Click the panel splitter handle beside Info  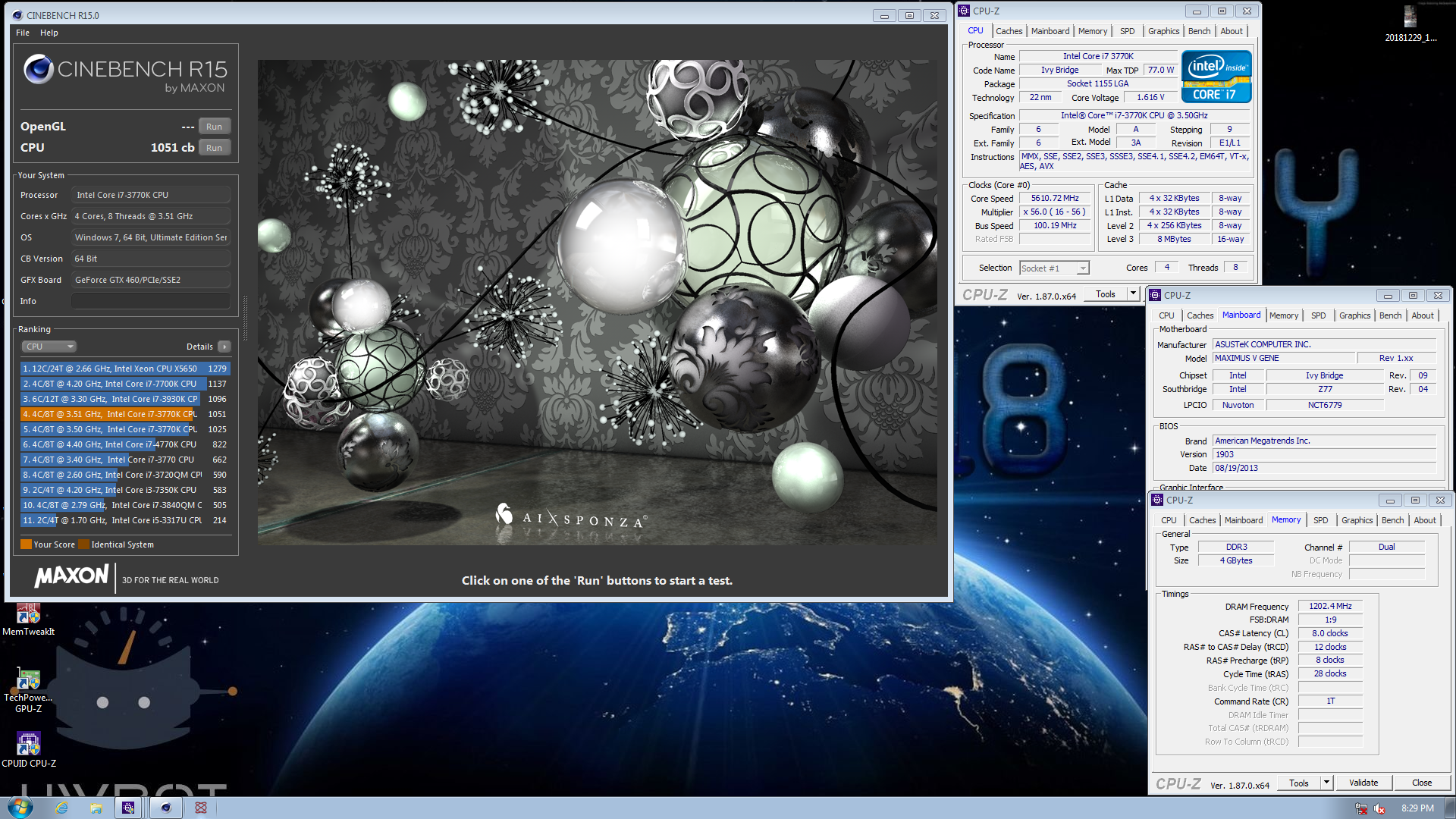tap(245, 318)
